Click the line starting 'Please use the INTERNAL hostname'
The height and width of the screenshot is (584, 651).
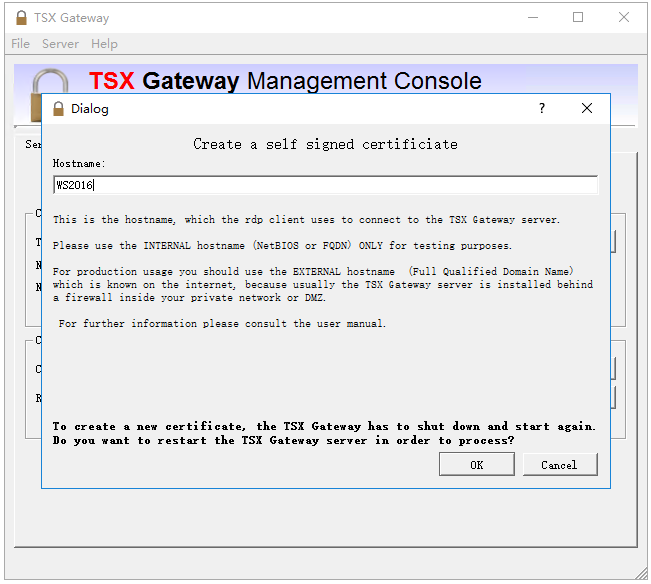pos(282,246)
